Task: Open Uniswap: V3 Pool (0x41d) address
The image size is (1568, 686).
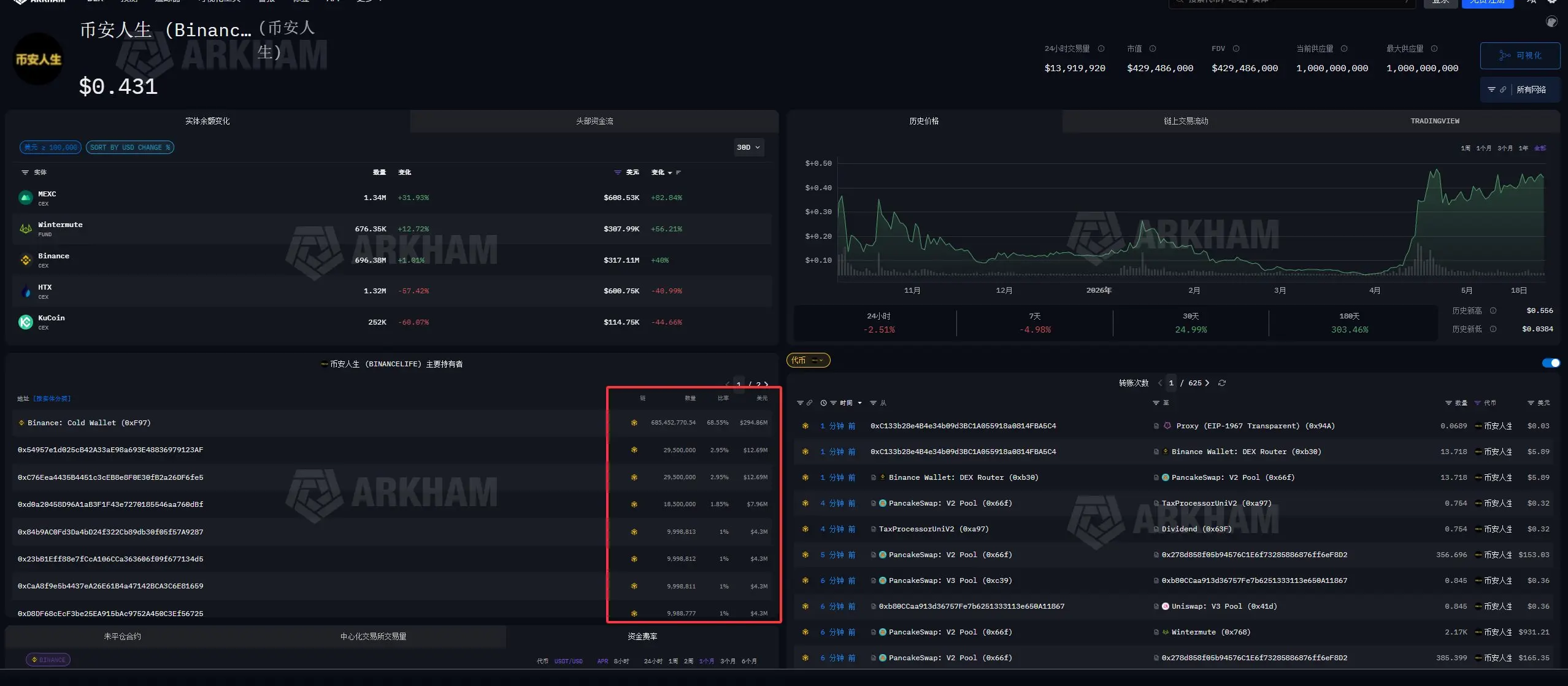Action: pyautogui.click(x=1224, y=606)
